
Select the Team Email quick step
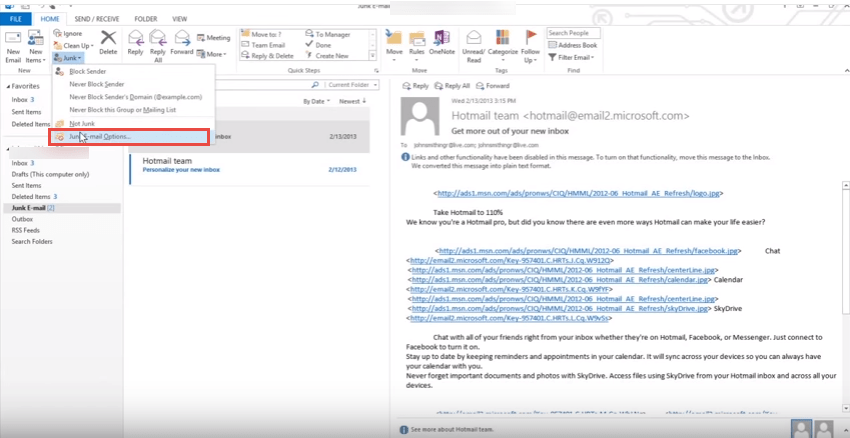click(263, 45)
